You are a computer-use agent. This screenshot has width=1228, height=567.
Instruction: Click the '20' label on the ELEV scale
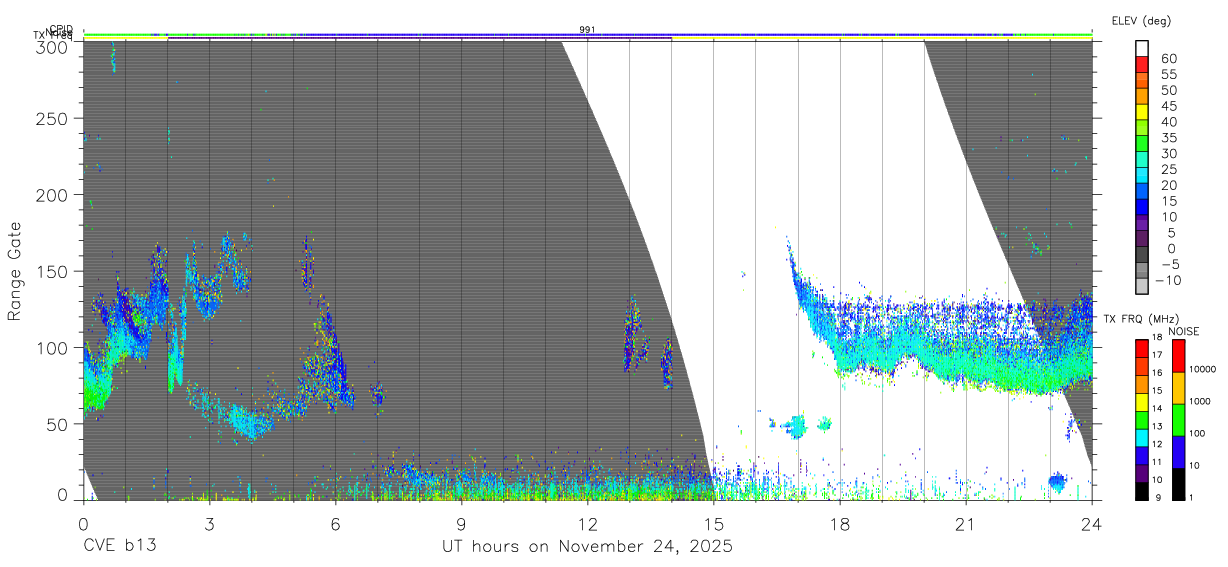(1170, 185)
